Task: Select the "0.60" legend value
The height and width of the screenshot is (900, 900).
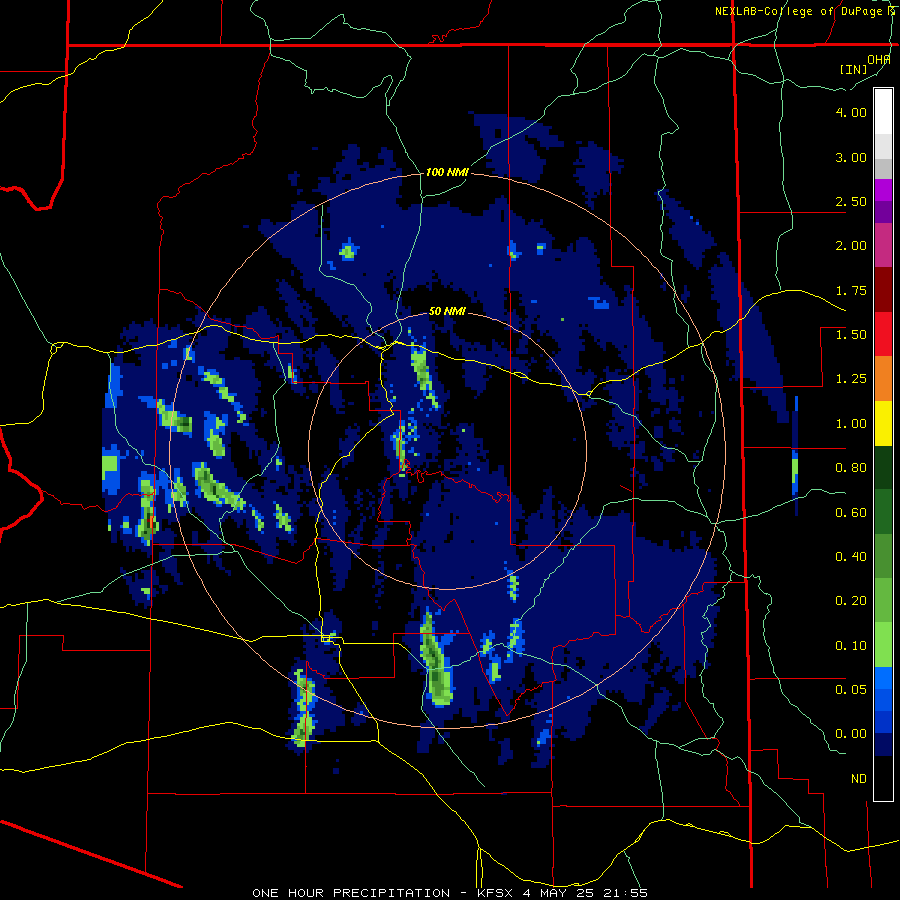Action: (x=851, y=513)
